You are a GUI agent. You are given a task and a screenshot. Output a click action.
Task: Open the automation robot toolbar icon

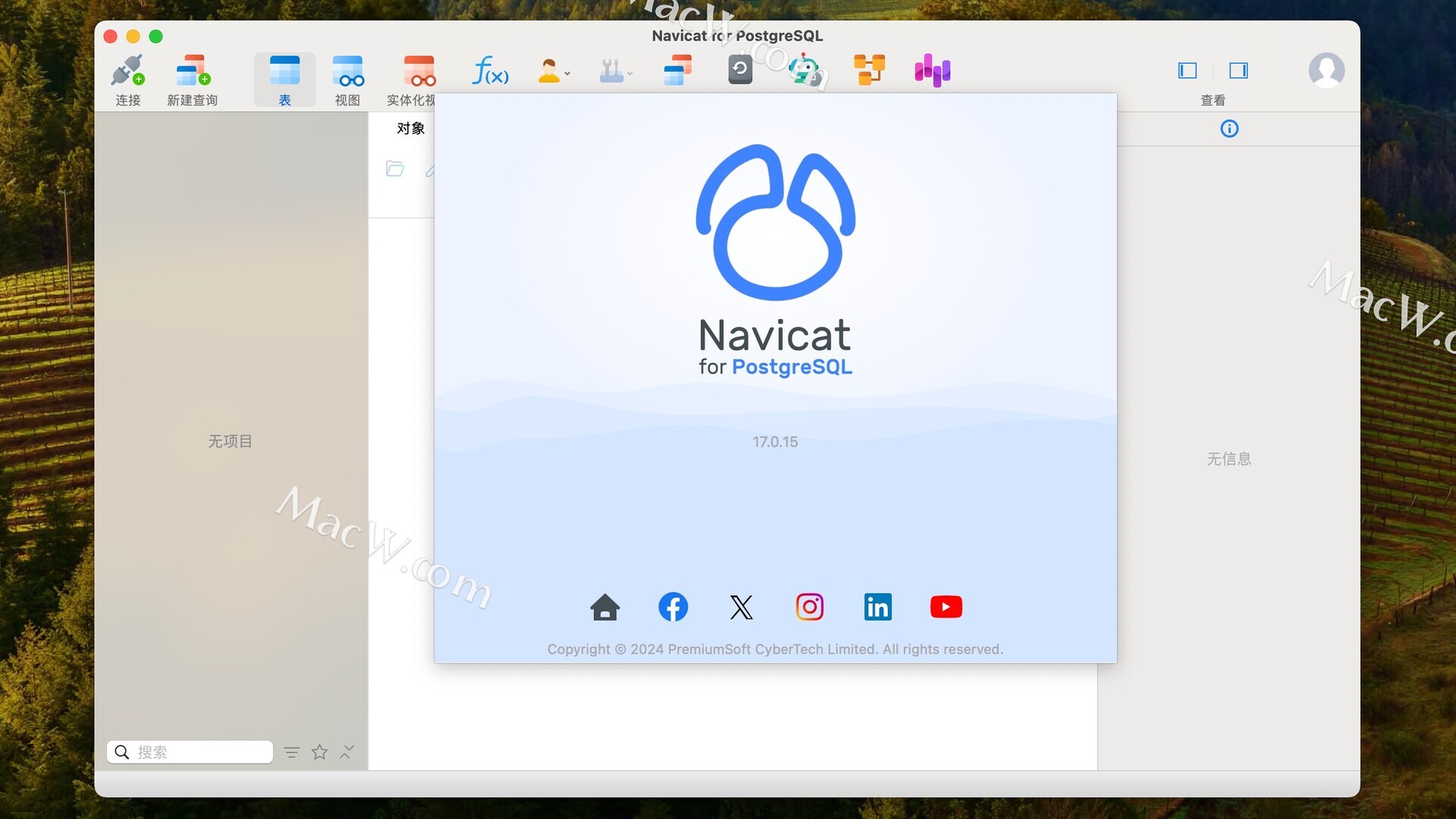[x=805, y=71]
